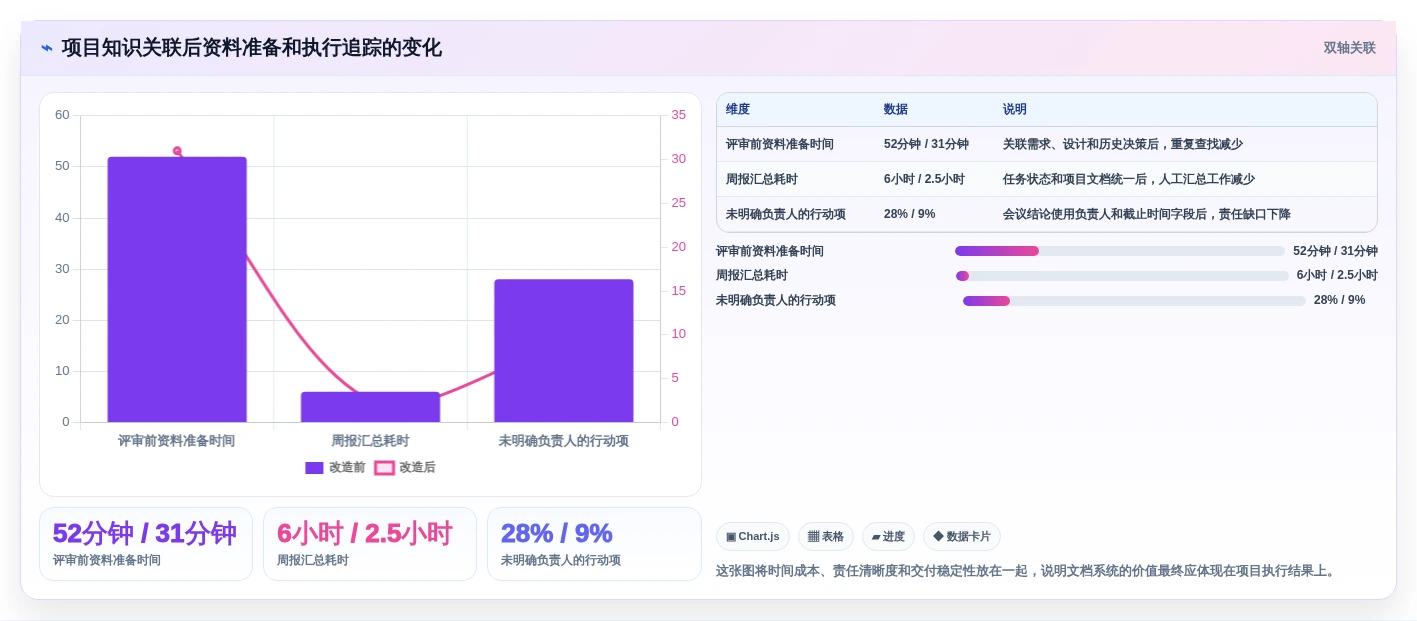Select the 评审前资料准备时间 table row cell

[x=780, y=144]
